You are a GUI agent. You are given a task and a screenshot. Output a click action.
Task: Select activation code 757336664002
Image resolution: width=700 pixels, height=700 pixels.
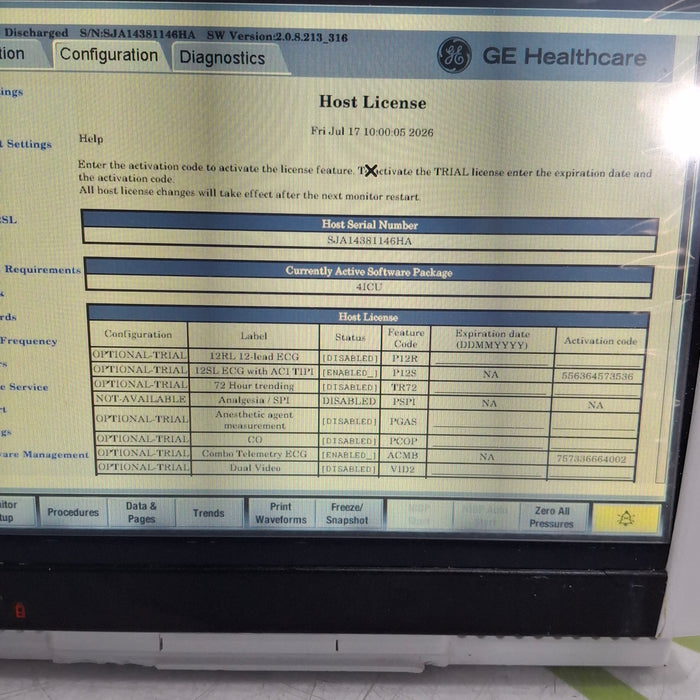(592, 458)
